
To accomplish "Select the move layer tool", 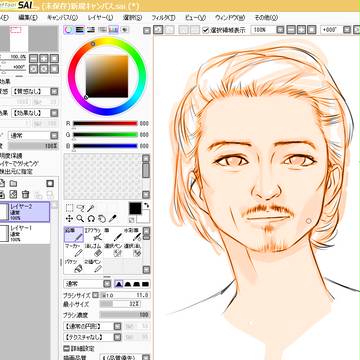I will coord(69,219).
